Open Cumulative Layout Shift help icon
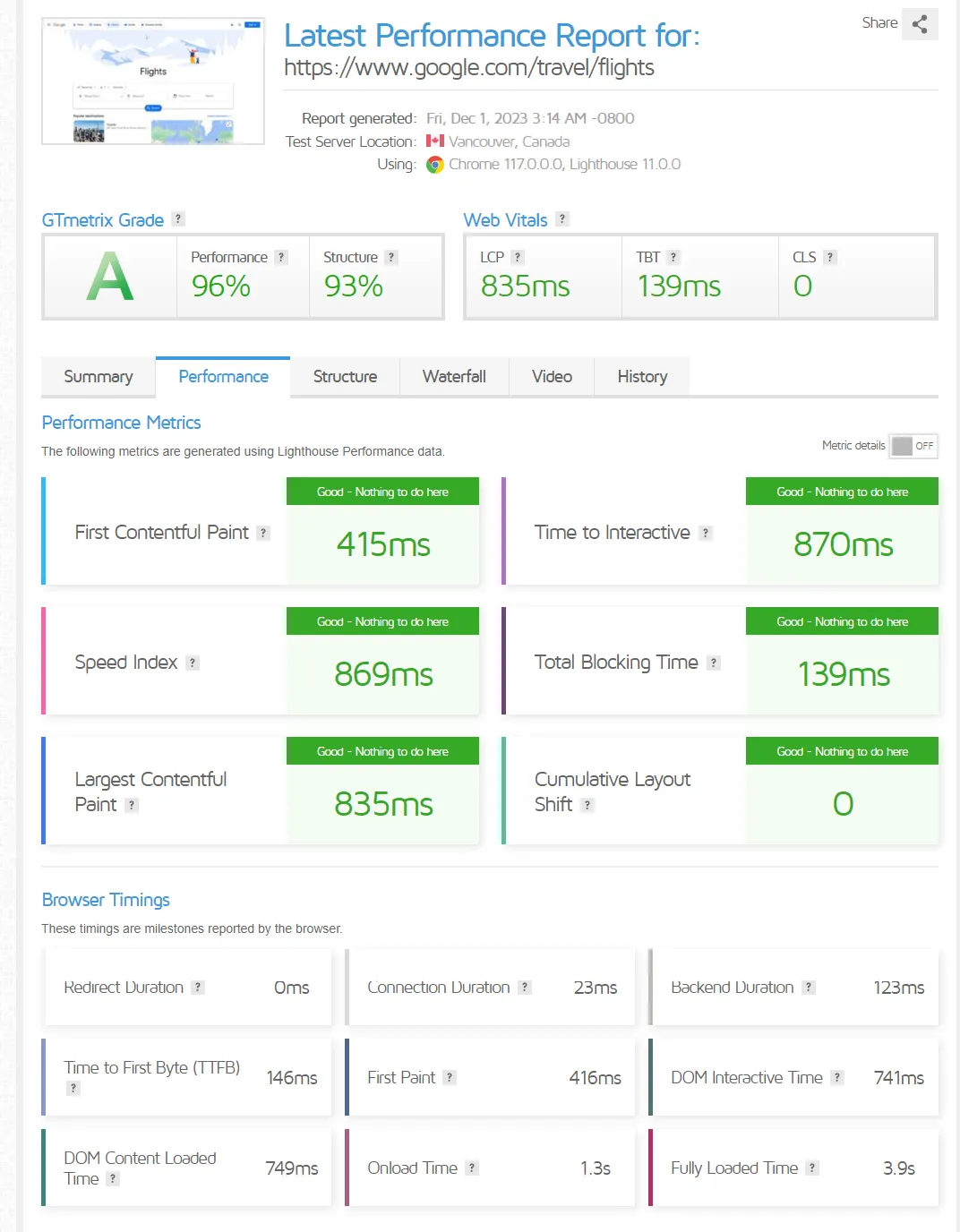Image resolution: width=960 pixels, height=1232 pixels. click(587, 805)
